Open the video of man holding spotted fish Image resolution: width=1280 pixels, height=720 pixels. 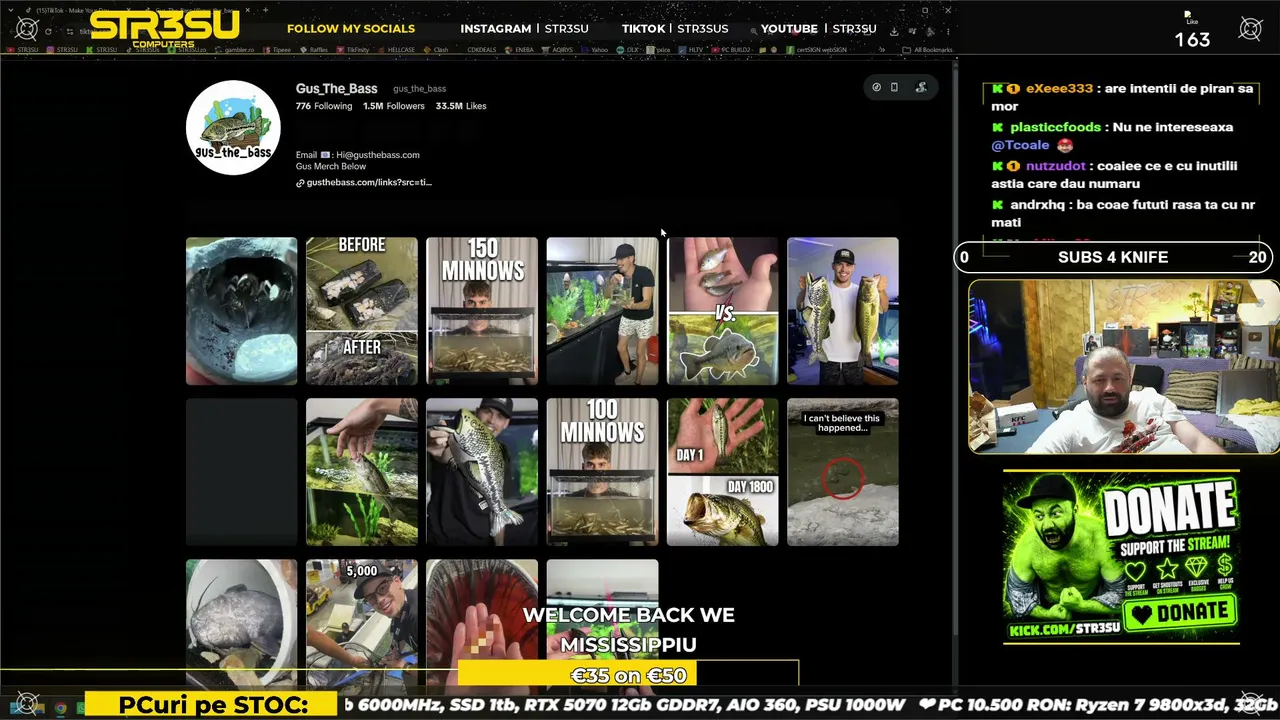coord(482,472)
